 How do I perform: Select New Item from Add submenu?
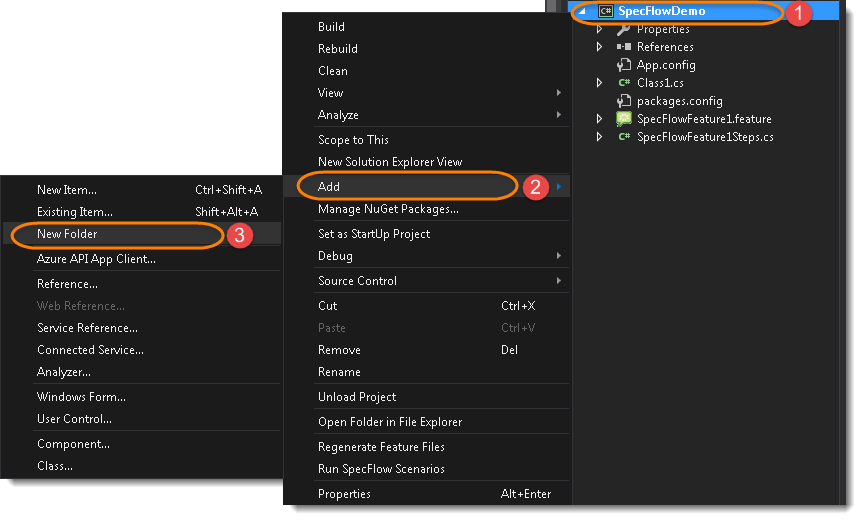pos(67,190)
